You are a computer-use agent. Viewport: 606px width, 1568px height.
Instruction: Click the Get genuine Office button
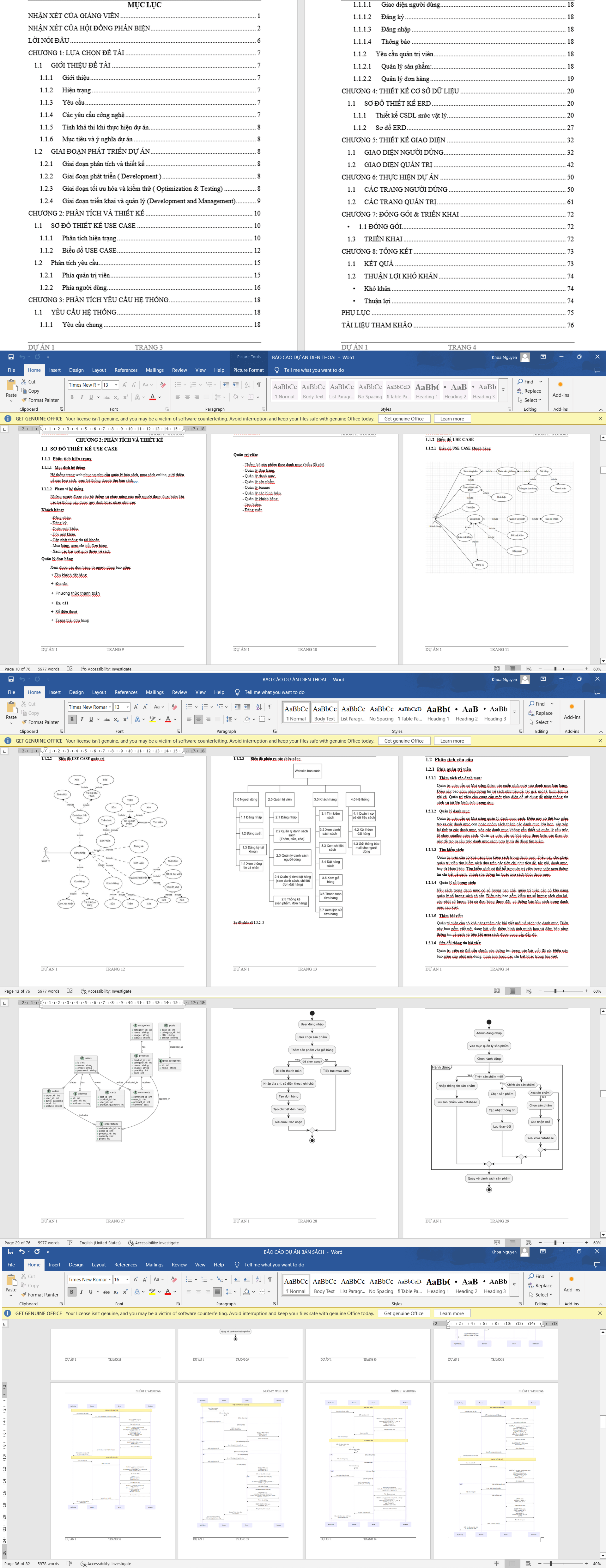[x=405, y=419]
